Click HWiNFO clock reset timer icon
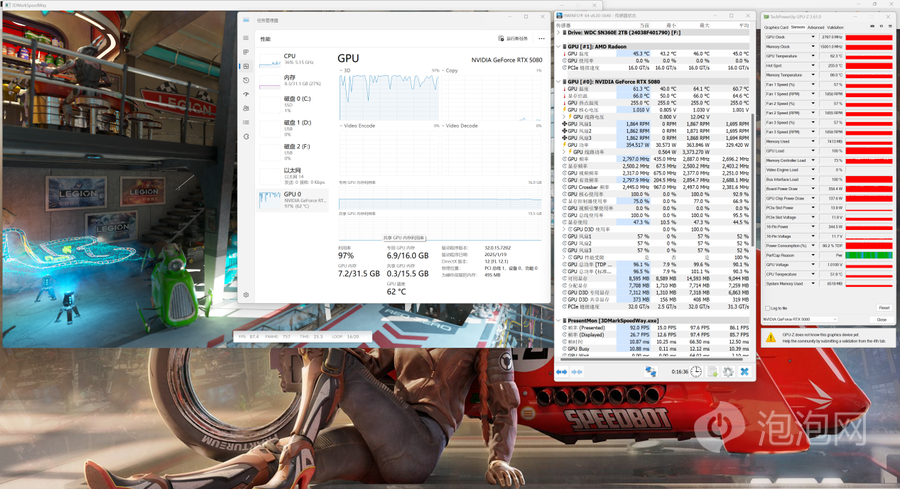The image size is (900, 489). click(x=696, y=372)
